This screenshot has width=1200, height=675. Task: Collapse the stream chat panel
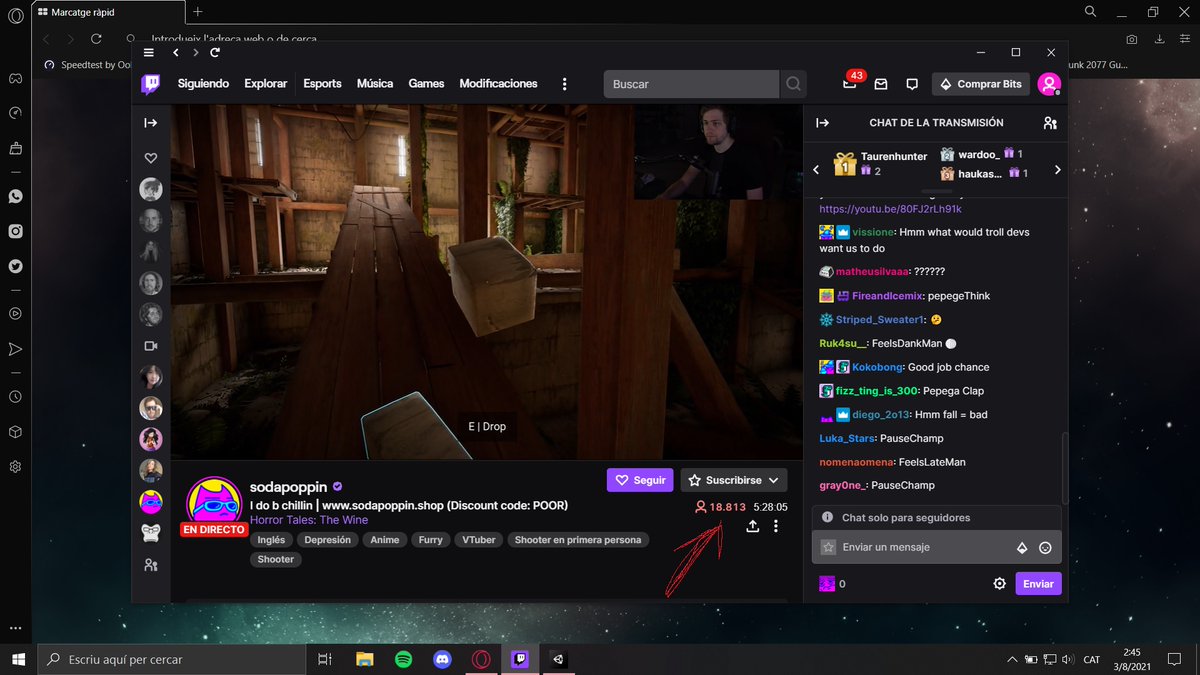tap(822, 123)
